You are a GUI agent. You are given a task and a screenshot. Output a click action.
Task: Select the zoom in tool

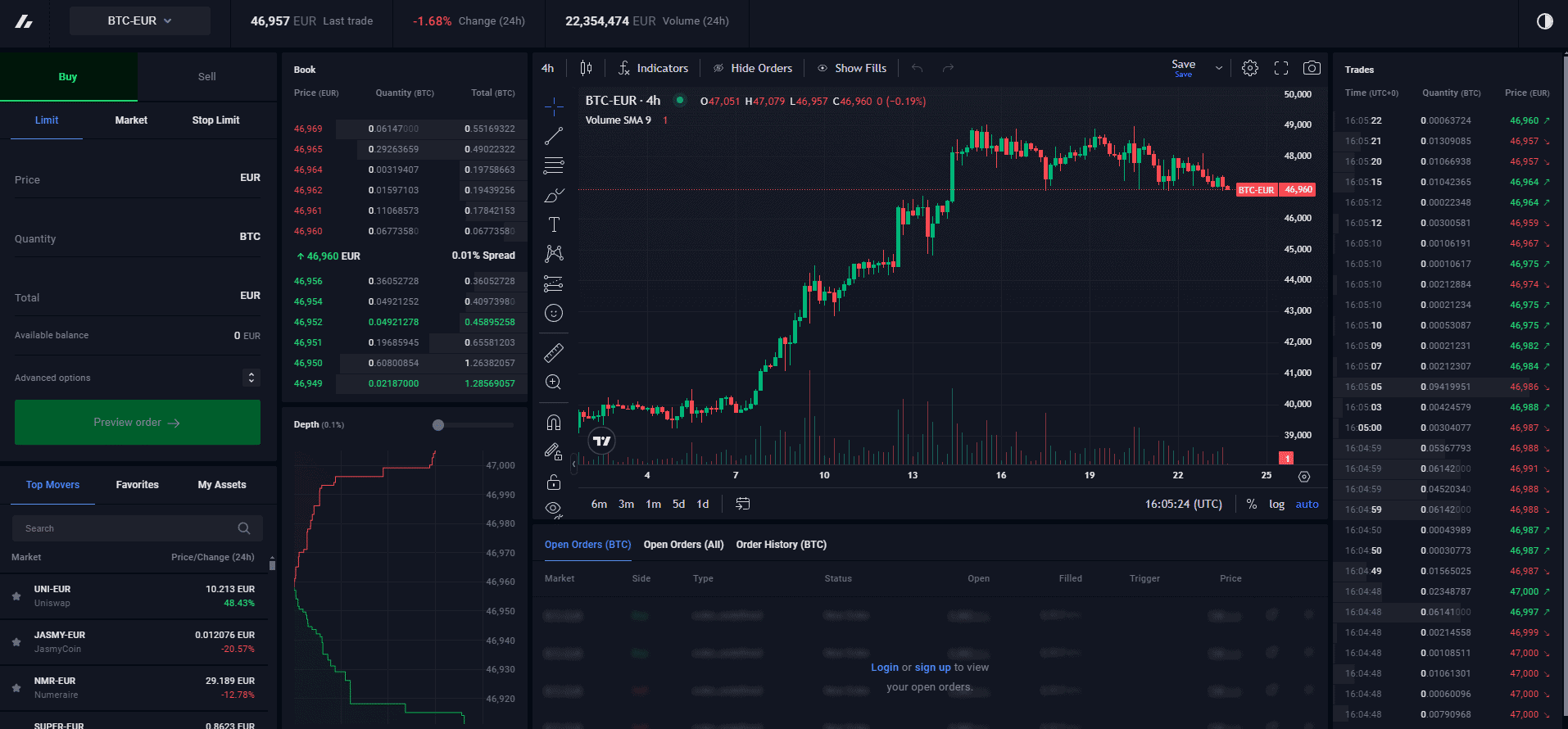(x=554, y=382)
